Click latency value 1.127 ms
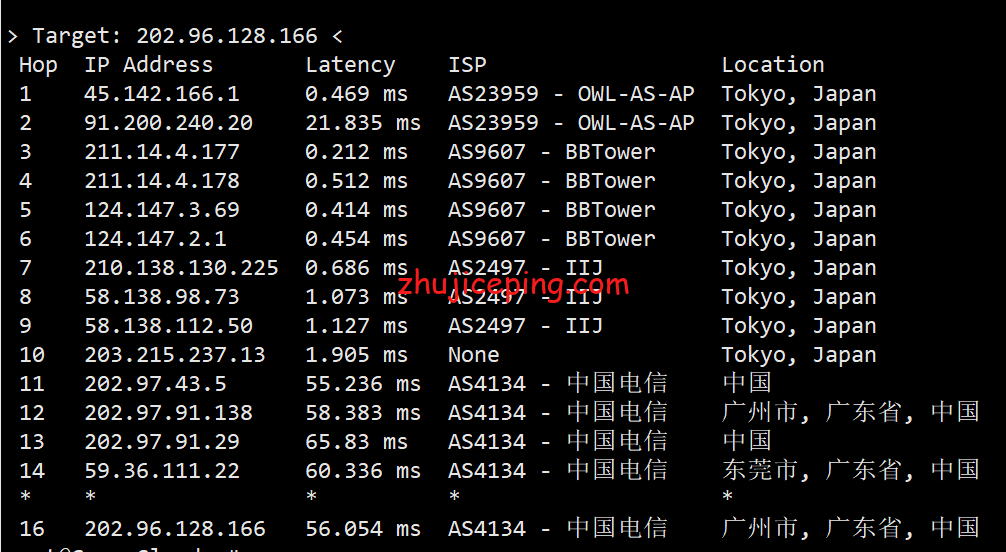Image resolution: width=1006 pixels, height=552 pixels. [356, 325]
